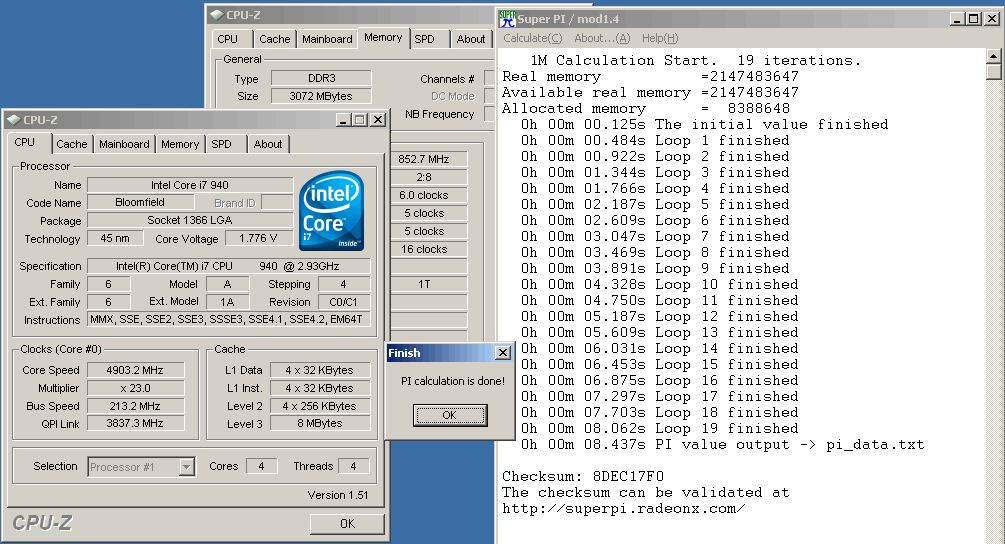
Task: Open Cache tab in back CPU-Z window
Action: point(274,39)
